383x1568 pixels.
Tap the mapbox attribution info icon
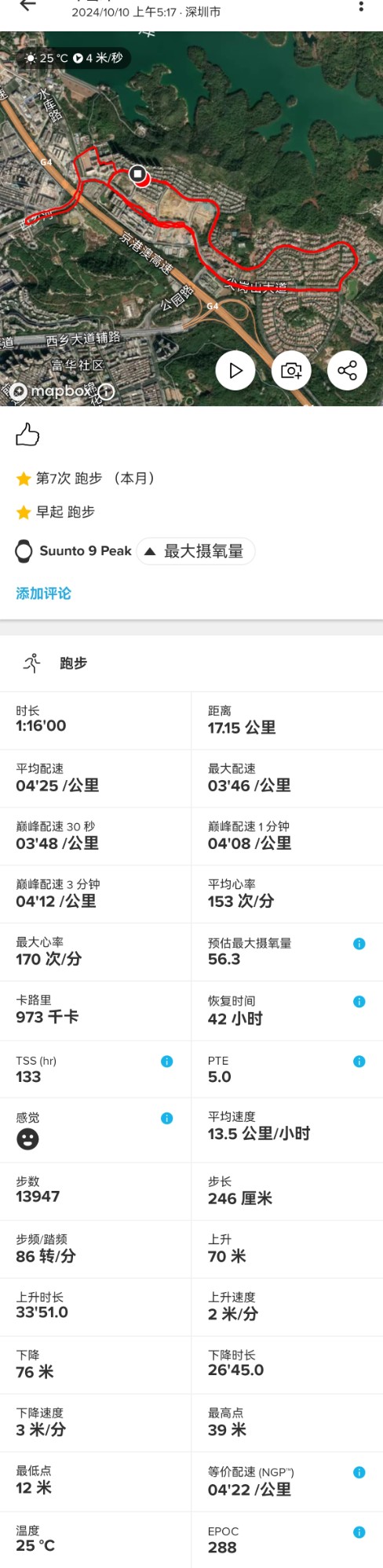[106, 391]
